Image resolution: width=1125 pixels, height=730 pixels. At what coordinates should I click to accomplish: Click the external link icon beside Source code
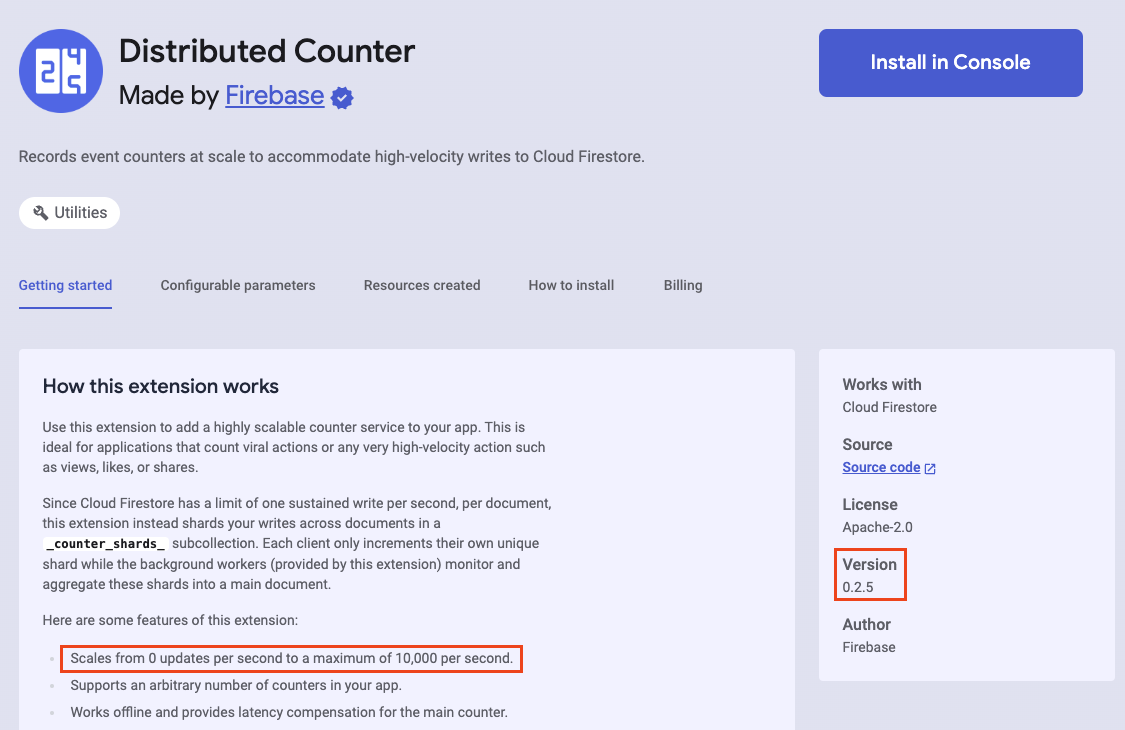click(x=930, y=468)
